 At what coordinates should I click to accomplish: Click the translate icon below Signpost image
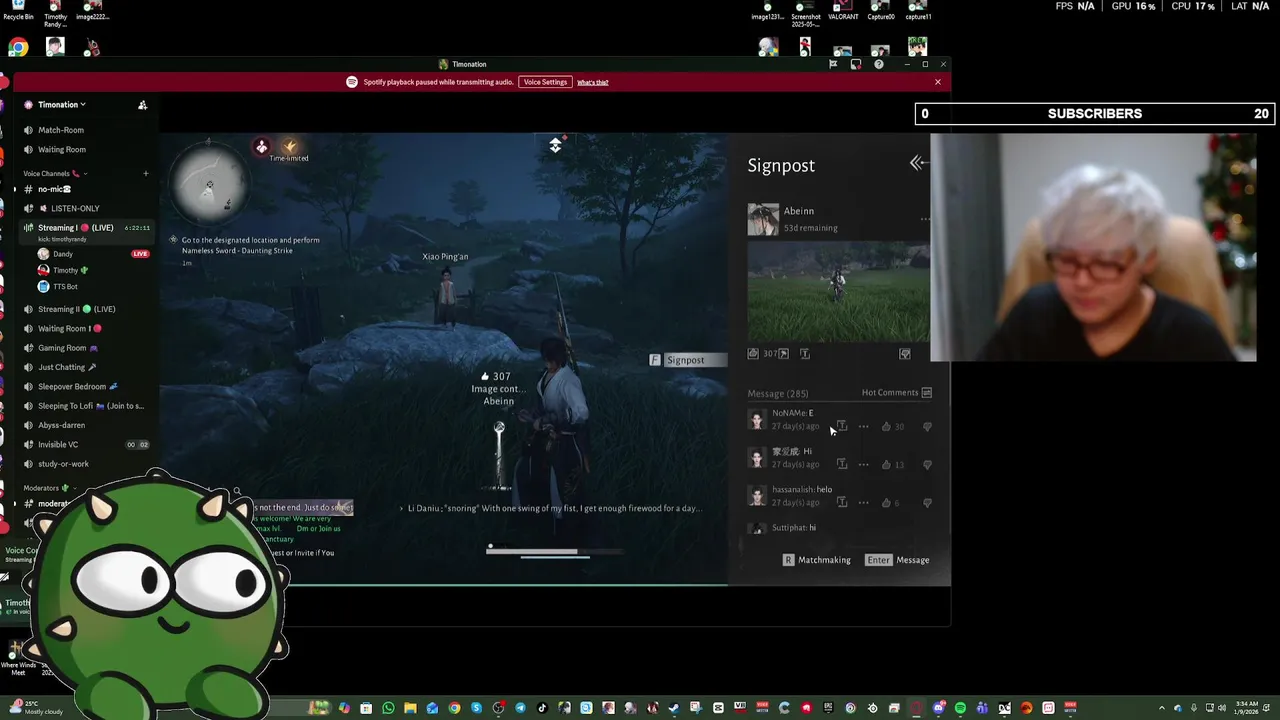click(804, 354)
